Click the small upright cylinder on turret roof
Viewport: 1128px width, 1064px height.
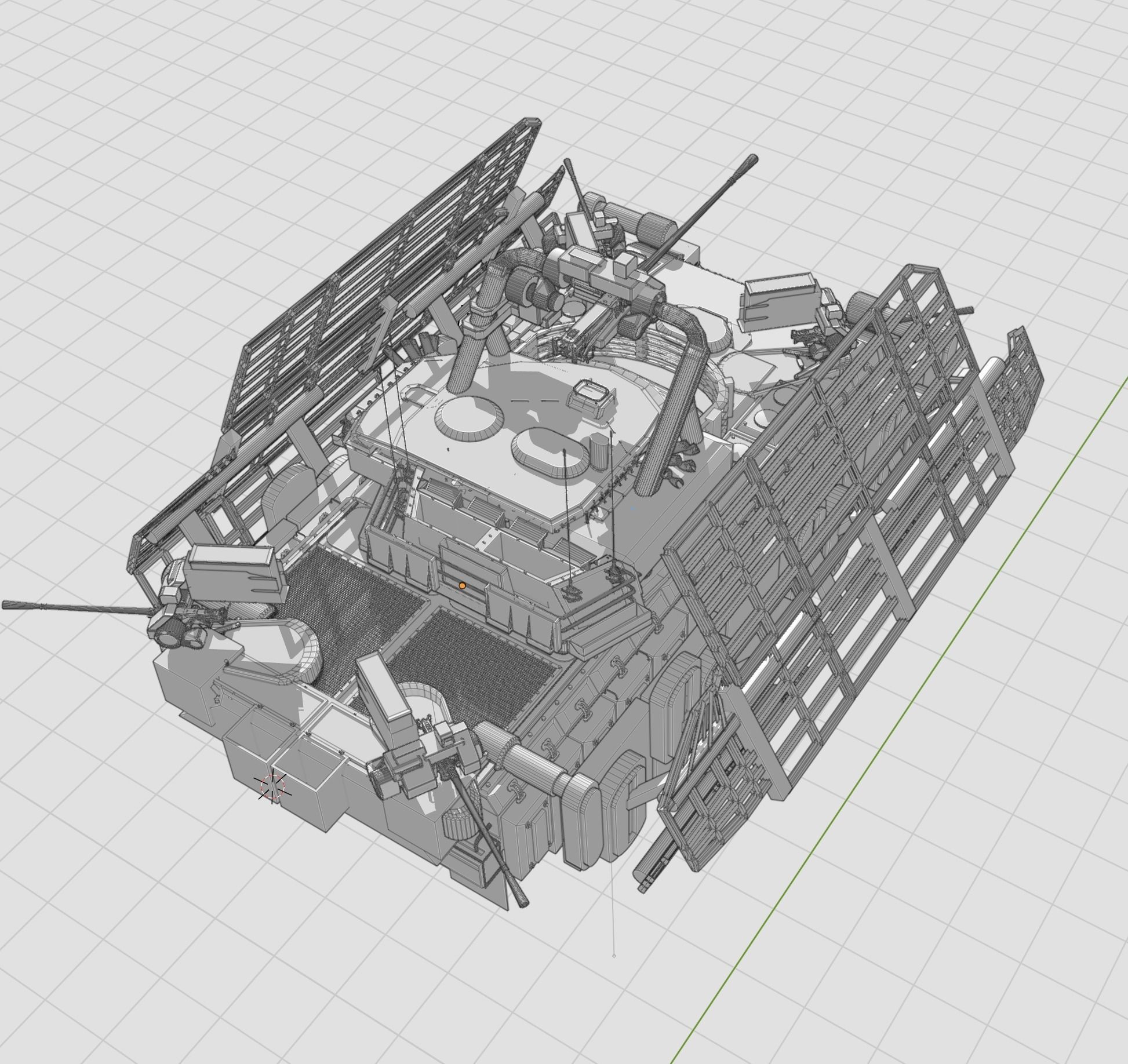600,453
